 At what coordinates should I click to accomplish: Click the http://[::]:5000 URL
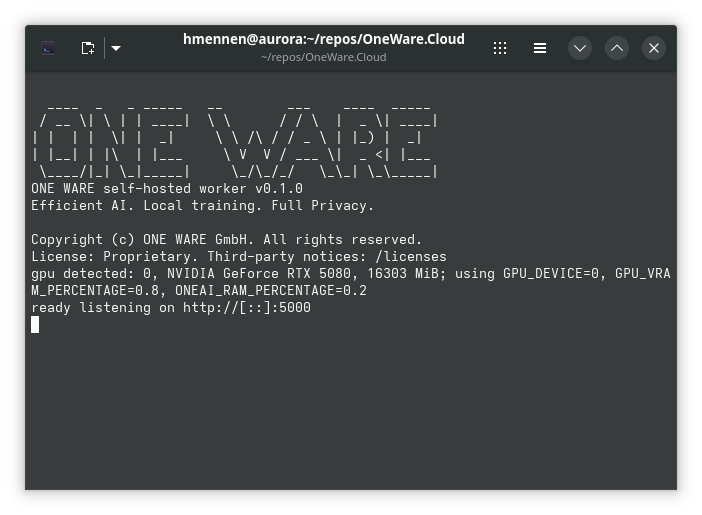[247, 308]
